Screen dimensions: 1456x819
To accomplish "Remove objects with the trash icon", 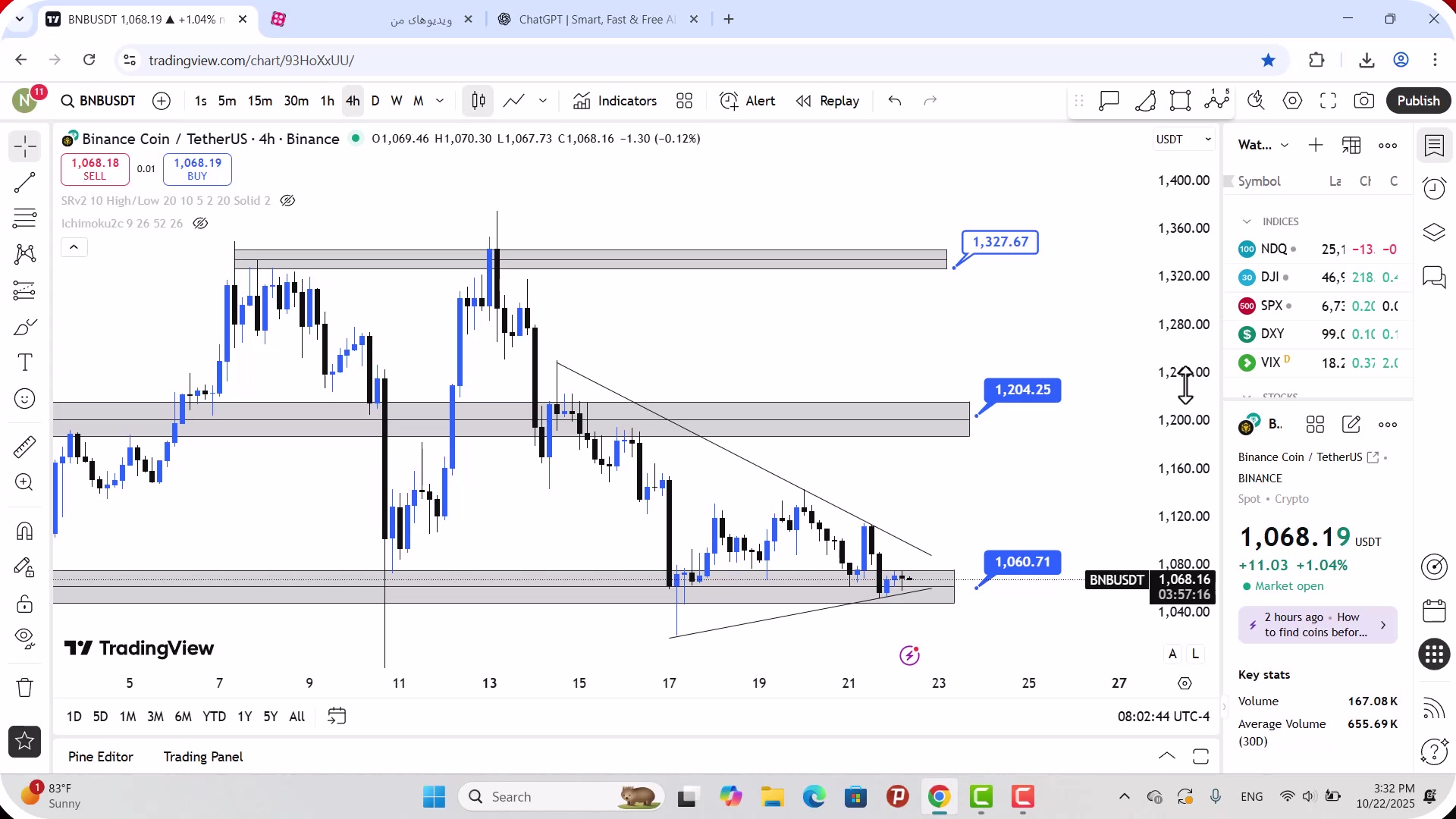I will pyautogui.click(x=25, y=688).
